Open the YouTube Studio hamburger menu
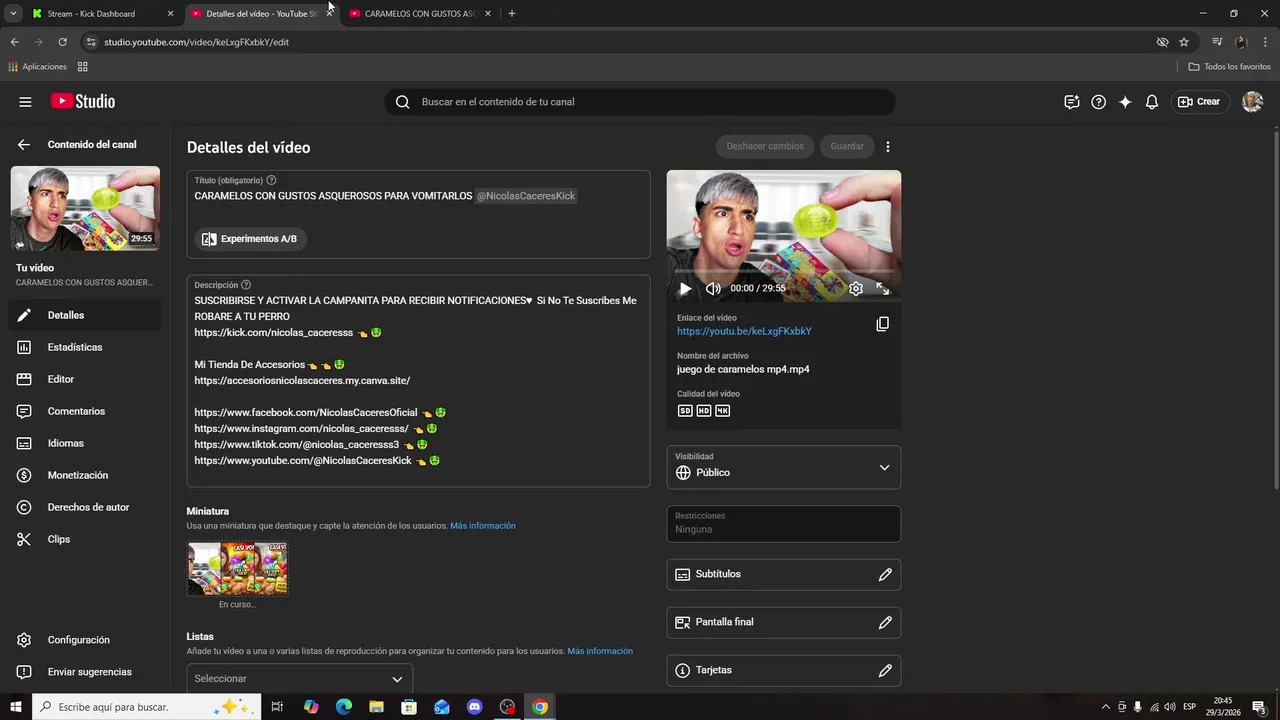1280x720 pixels. coord(25,102)
